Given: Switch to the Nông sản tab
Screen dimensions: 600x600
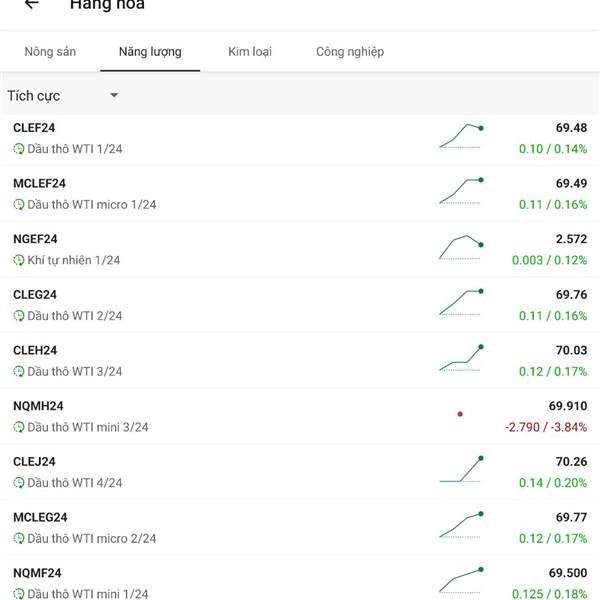Looking at the screenshot, I should coord(50,52).
